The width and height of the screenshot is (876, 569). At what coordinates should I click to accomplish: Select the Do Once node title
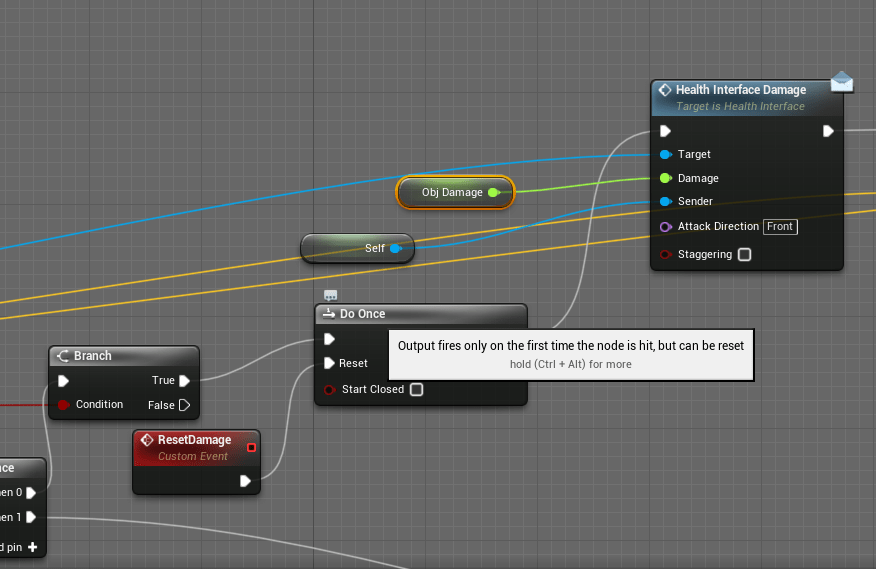pos(362,314)
